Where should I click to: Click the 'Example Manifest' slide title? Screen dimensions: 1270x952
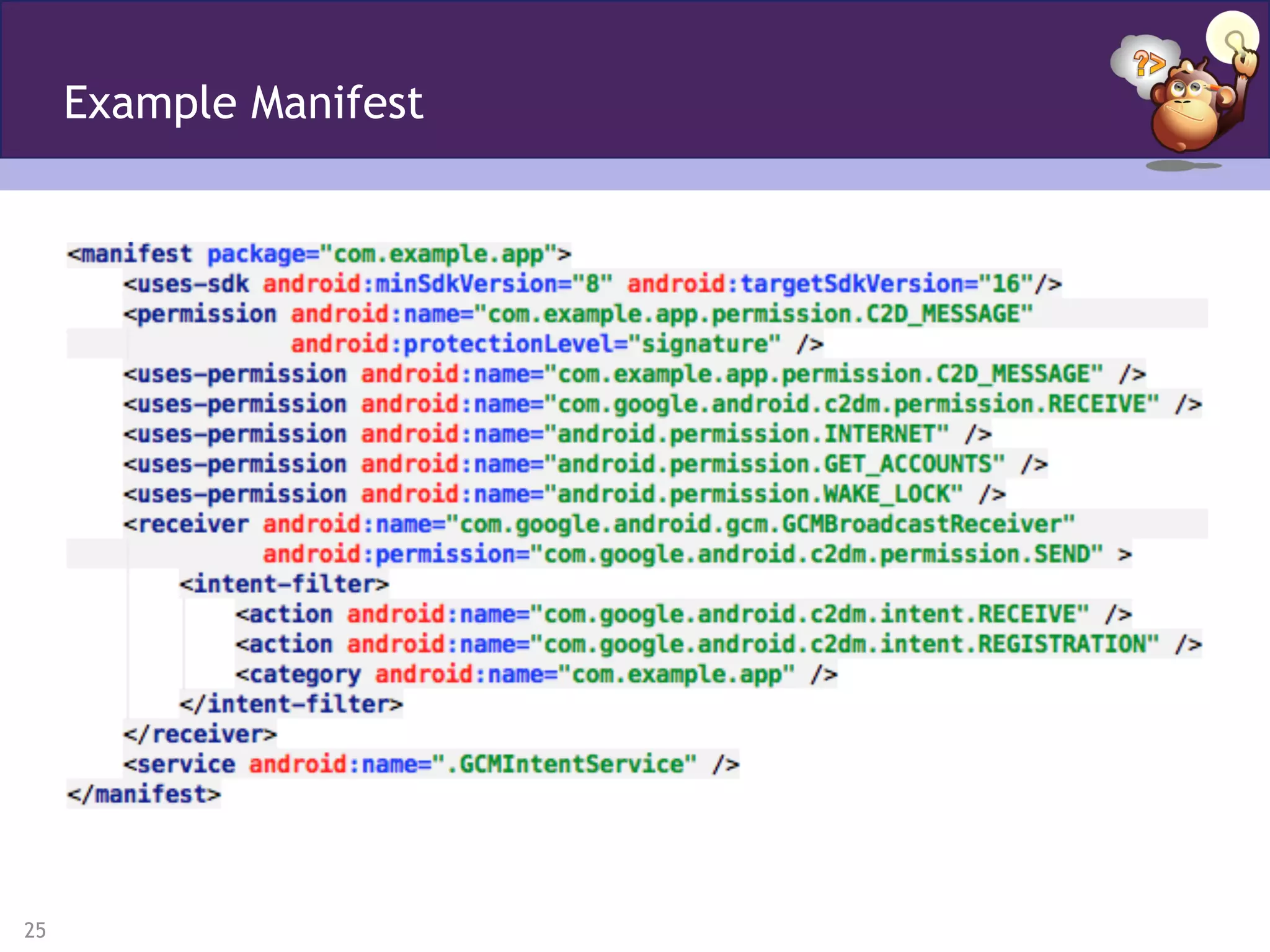[x=244, y=103]
